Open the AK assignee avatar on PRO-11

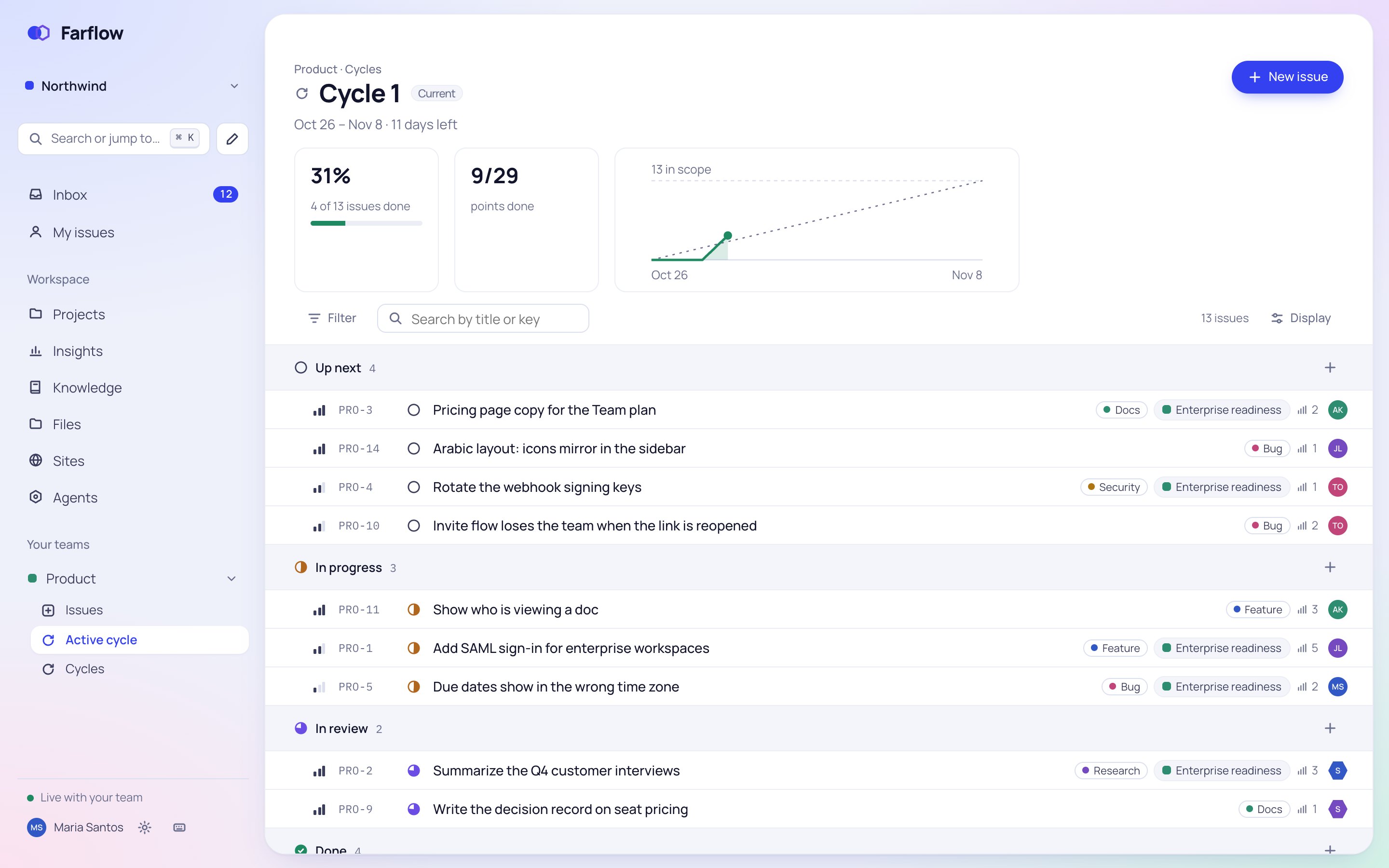(1337, 610)
